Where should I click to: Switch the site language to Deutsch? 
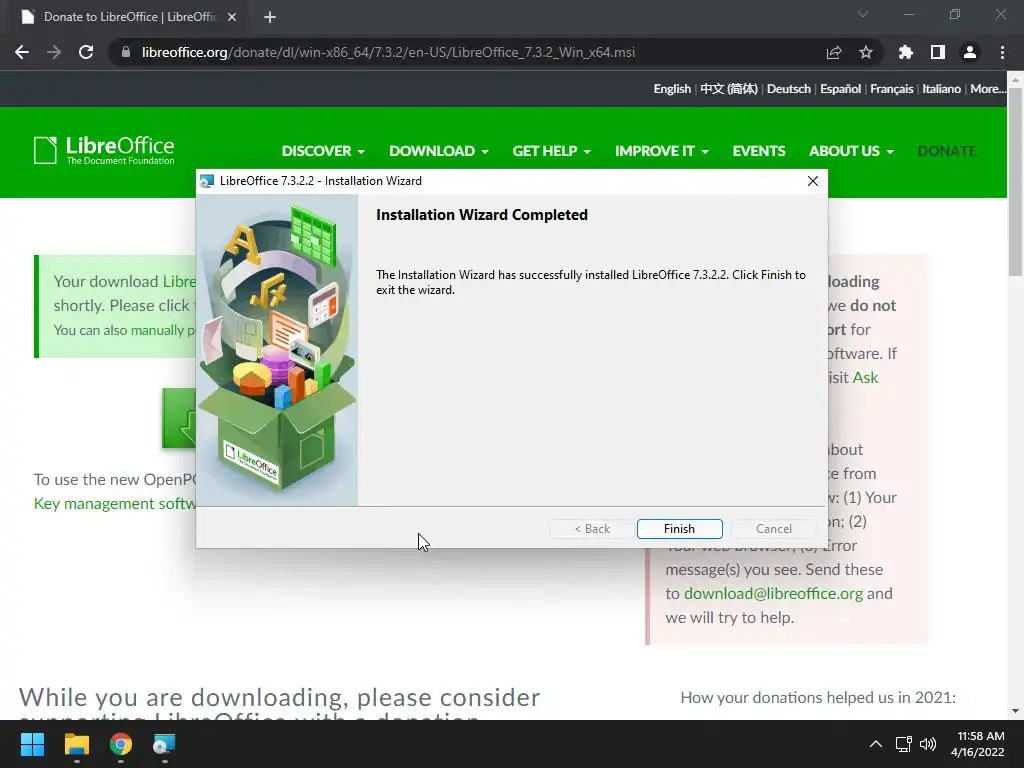click(788, 89)
